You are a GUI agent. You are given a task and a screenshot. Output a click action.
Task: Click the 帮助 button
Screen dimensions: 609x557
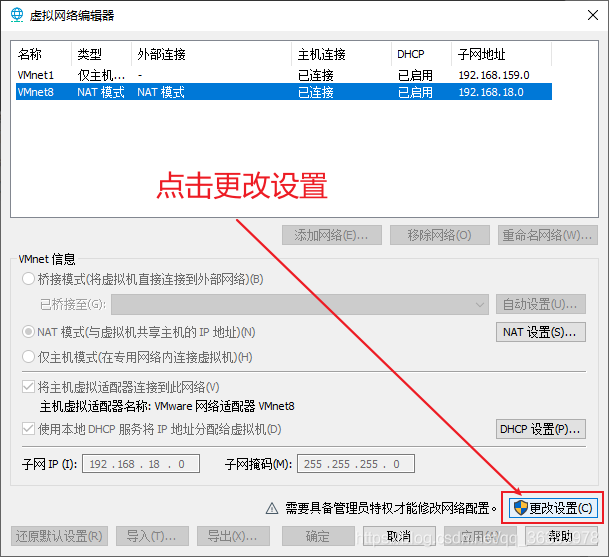pyautogui.click(x=561, y=536)
